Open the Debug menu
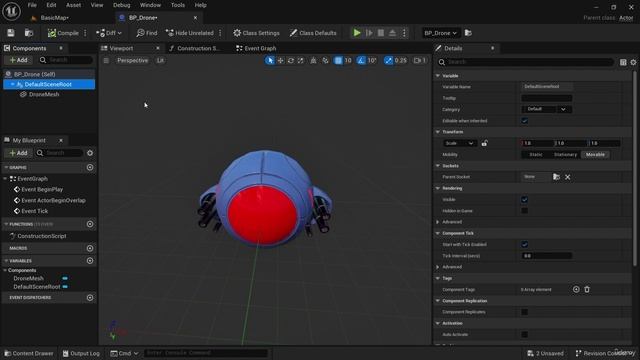The height and width of the screenshot is (360, 640). pos(121,5)
